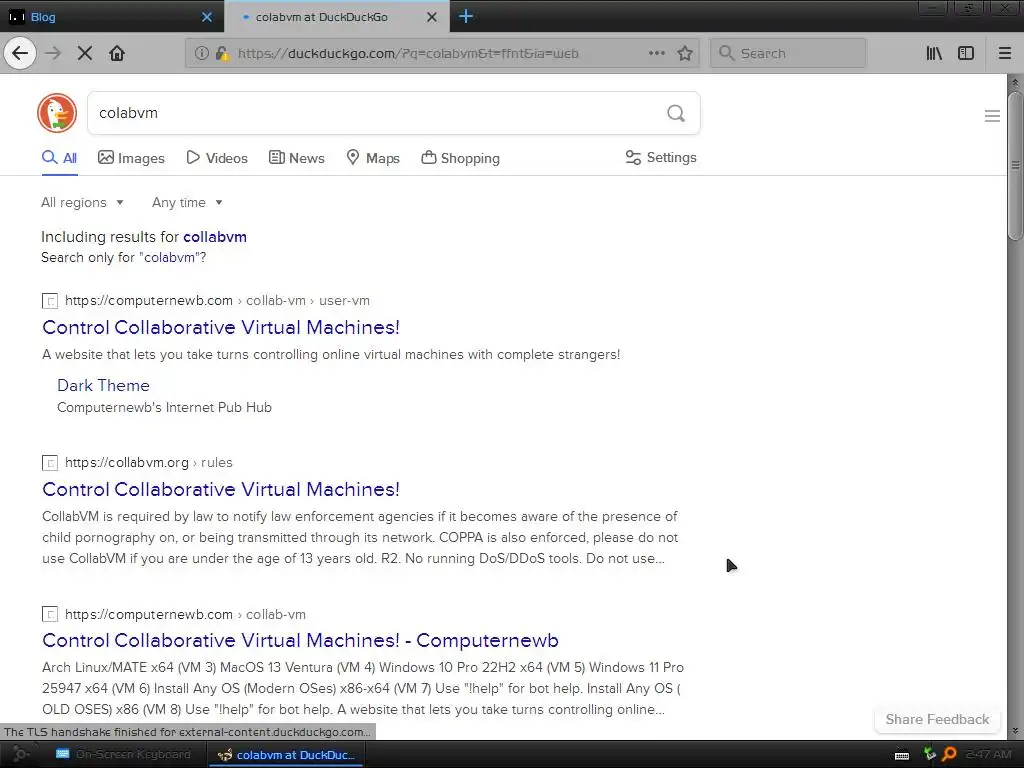Close the Blog tab
Image resolution: width=1024 pixels, height=768 pixels.
coord(206,17)
